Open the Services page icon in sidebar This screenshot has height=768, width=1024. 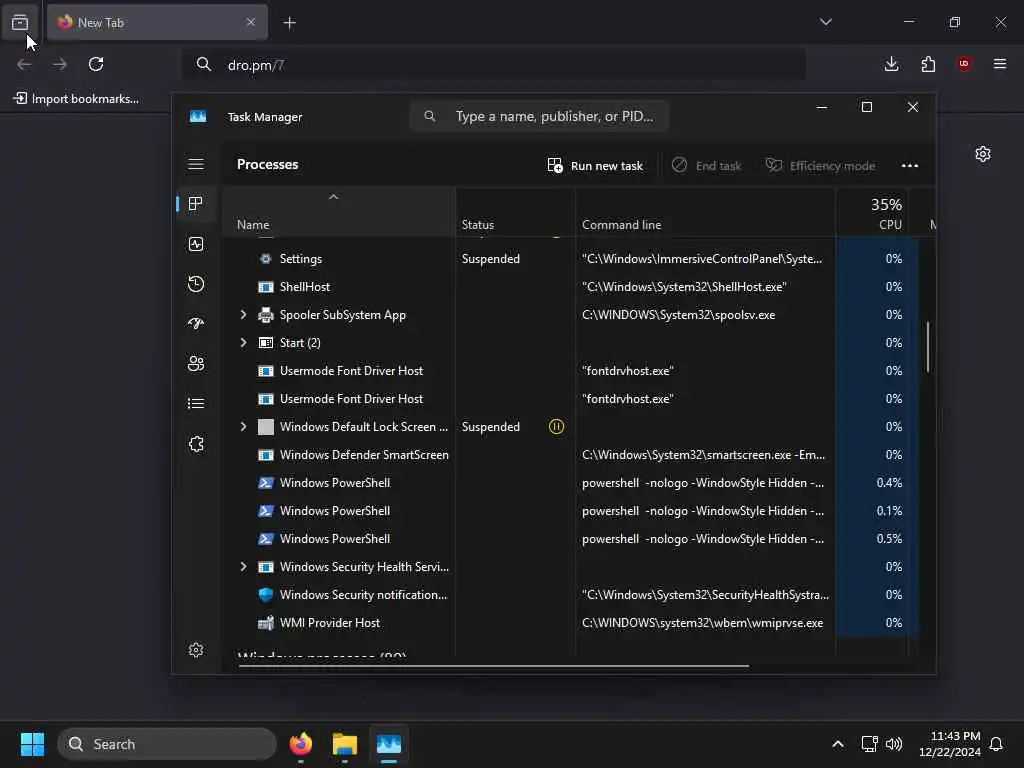196,444
